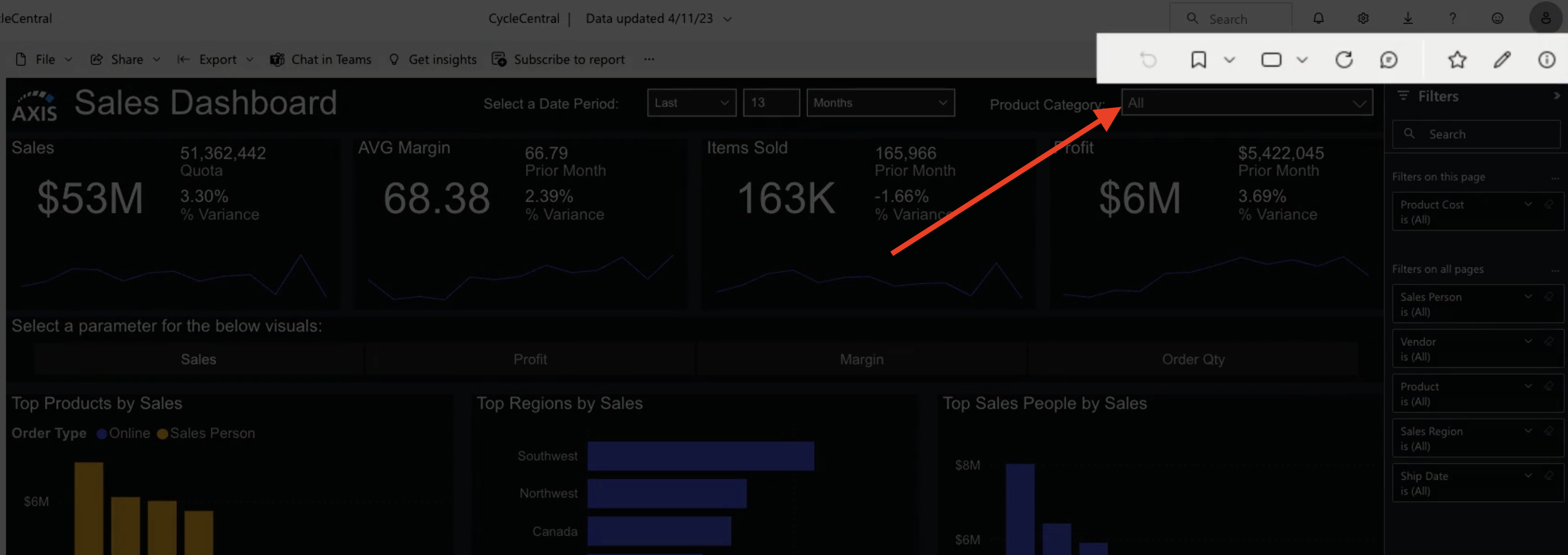This screenshot has width=1568, height=555.
Task: Reset the report filters with the undo icon
Action: pyautogui.click(x=1149, y=59)
